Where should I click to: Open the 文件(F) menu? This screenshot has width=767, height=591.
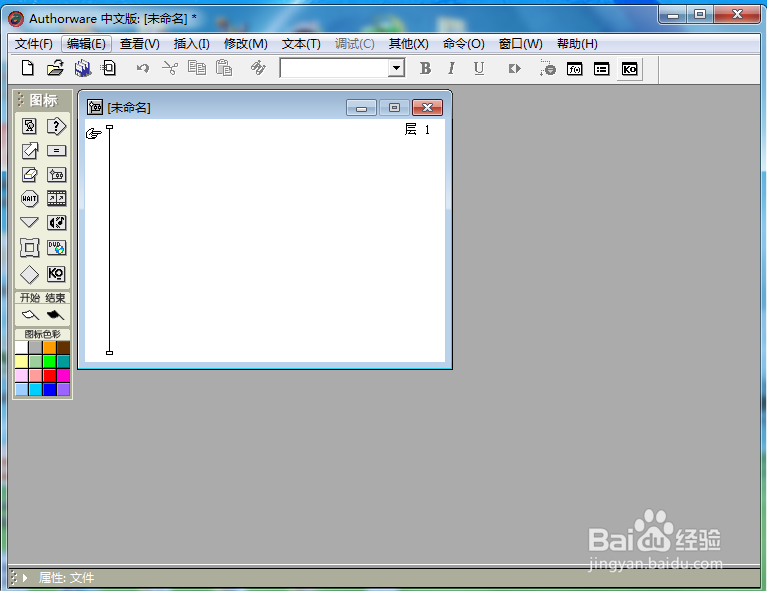pos(34,44)
